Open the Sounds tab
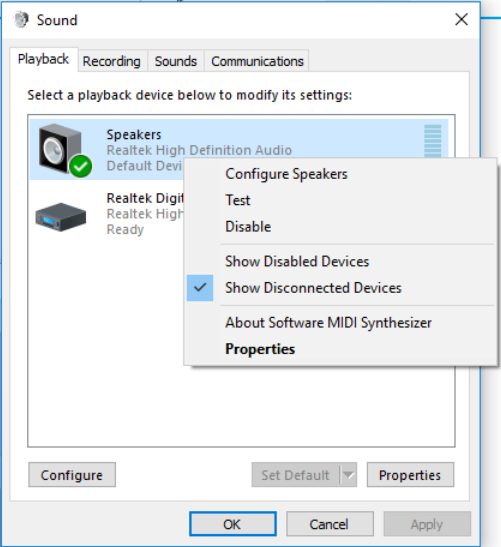Screen dimensions: 501x547 (176, 61)
